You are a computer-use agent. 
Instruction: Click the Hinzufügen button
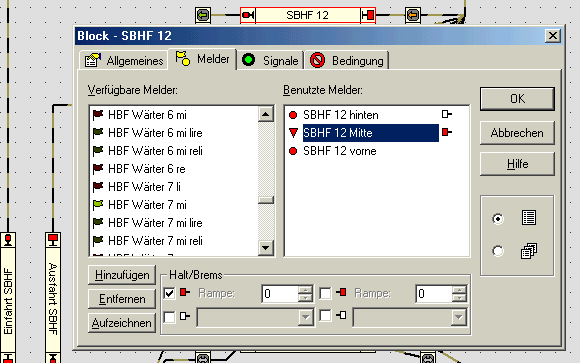click(122, 275)
